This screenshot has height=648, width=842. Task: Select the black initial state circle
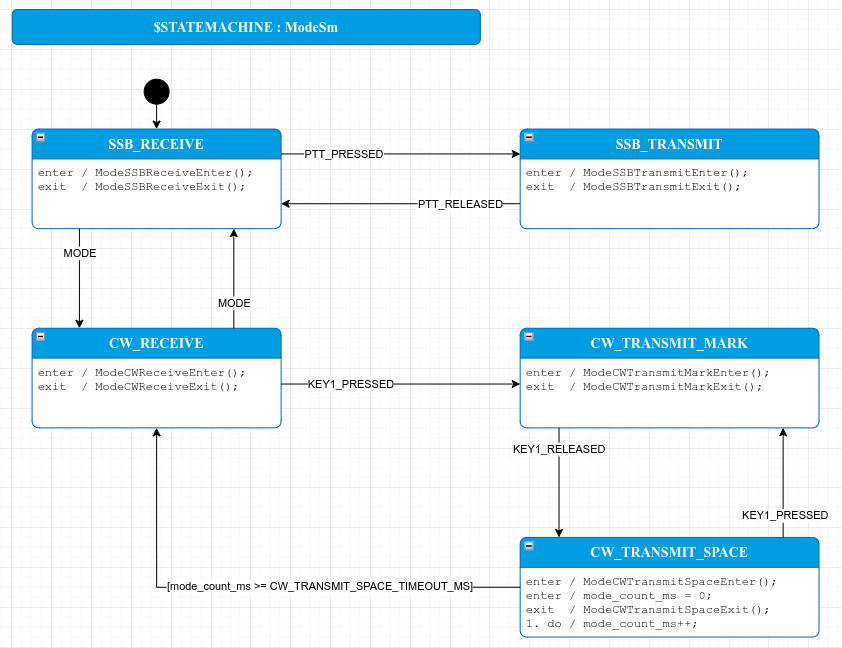[156, 92]
